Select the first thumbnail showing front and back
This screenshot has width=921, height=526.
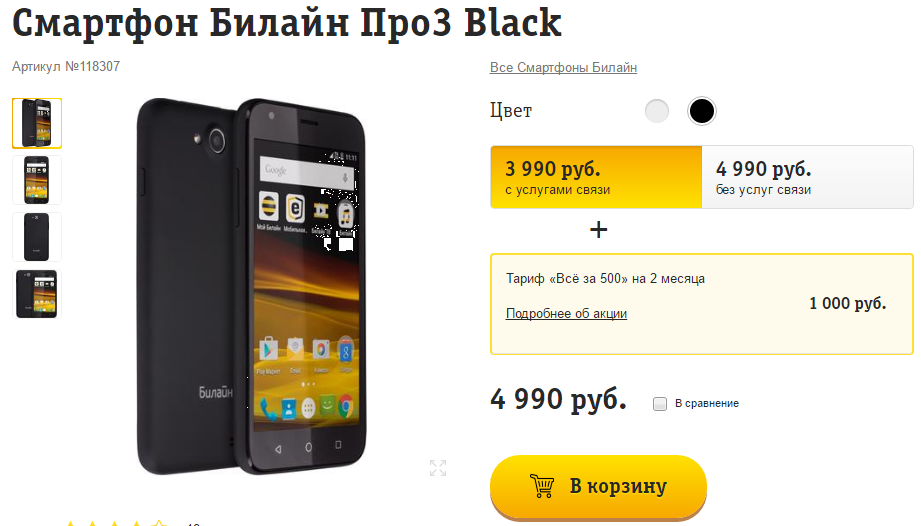(x=37, y=123)
